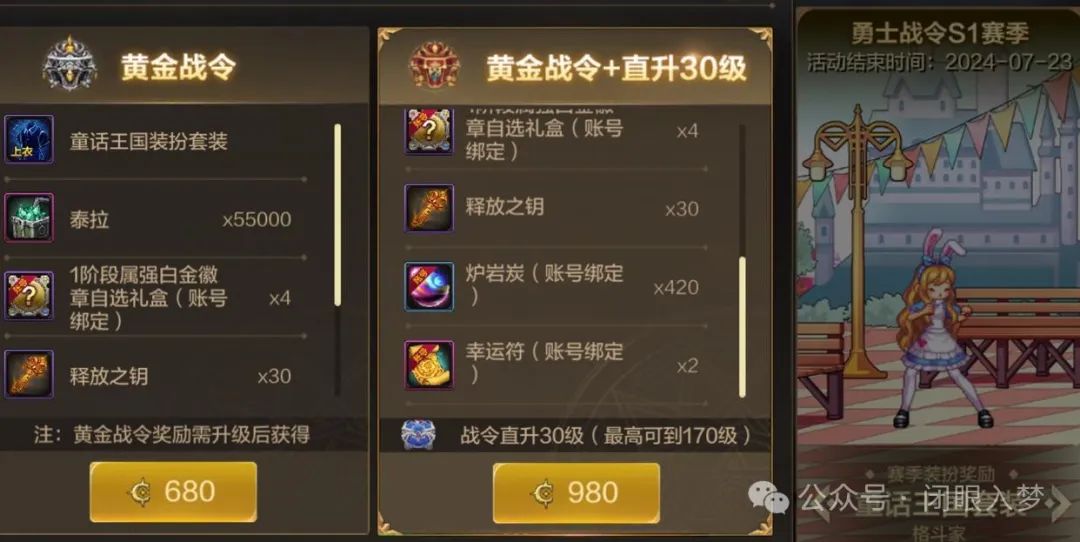Click the scrollbar in the +直升30级 reward list

tap(742, 327)
